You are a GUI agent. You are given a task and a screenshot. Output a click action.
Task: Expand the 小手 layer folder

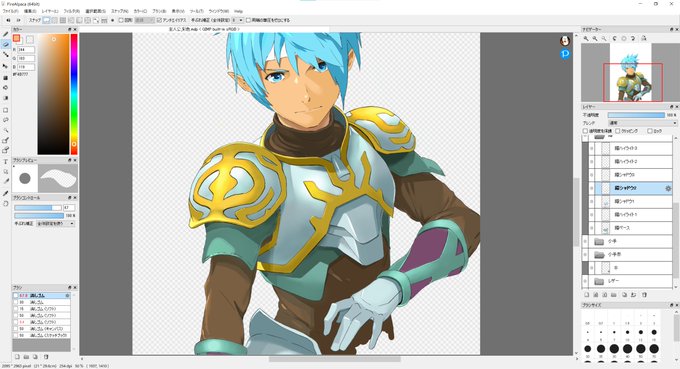point(599,241)
